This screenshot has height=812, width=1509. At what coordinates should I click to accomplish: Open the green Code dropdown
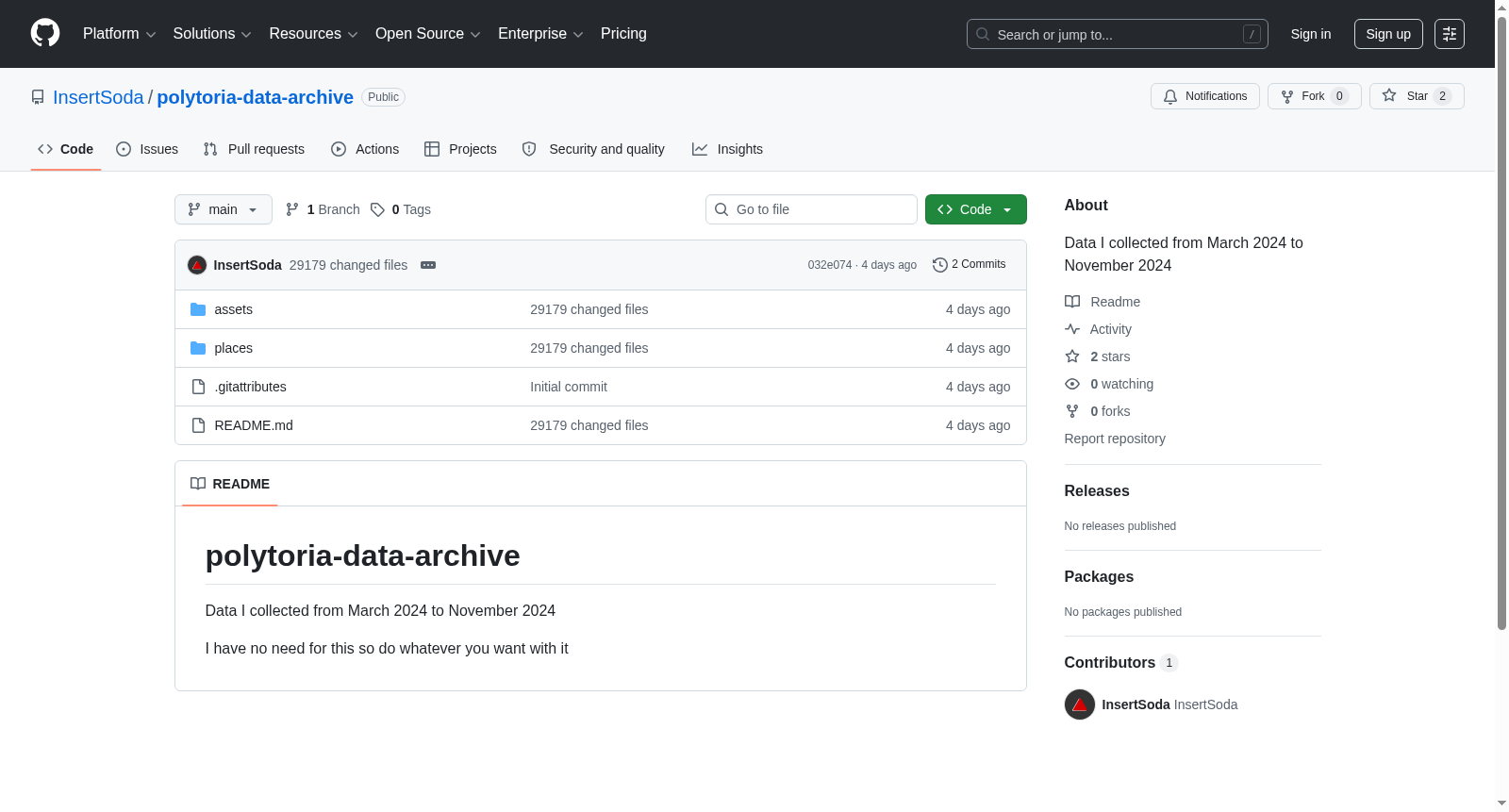click(x=975, y=209)
